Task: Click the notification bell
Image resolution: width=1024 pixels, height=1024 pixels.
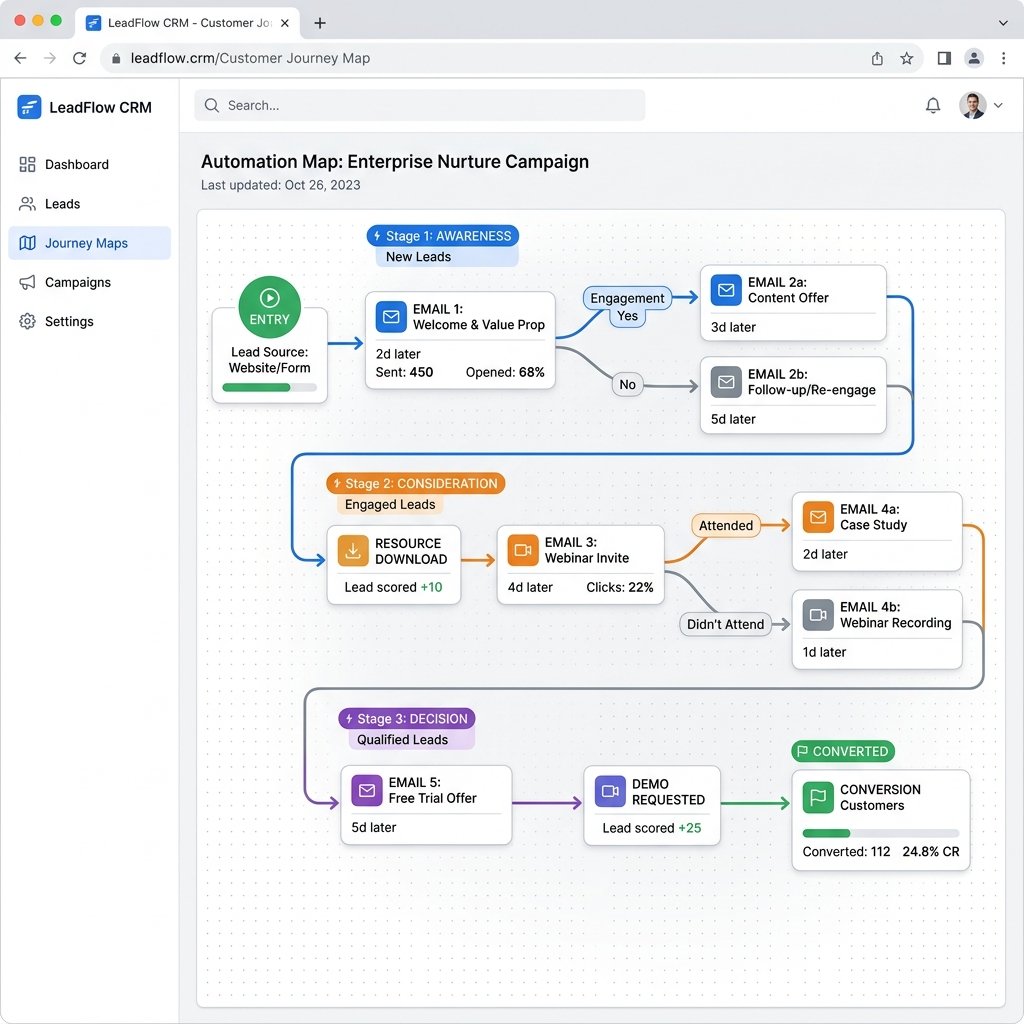Action: pyautogui.click(x=933, y=104)
